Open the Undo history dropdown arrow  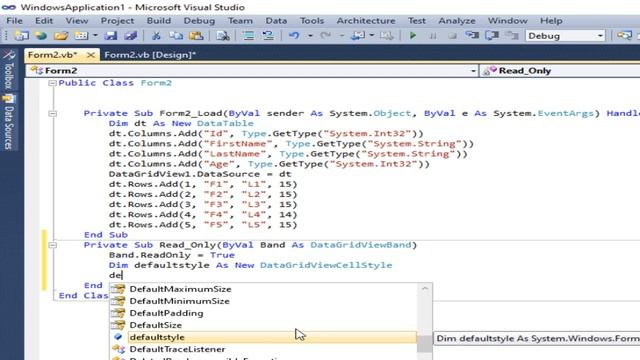pyautogui.click(x=310, y=36)
